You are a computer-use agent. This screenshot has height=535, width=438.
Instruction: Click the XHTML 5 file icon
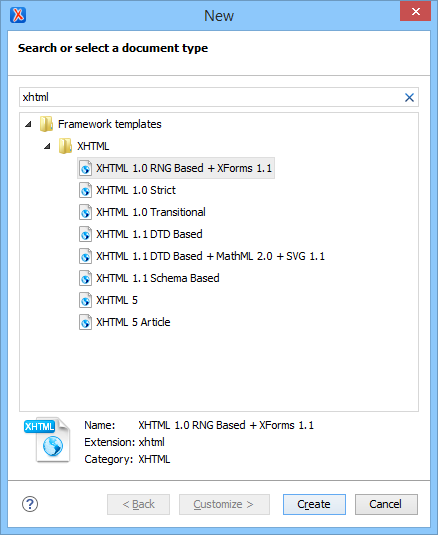click(x=85, y=301)
